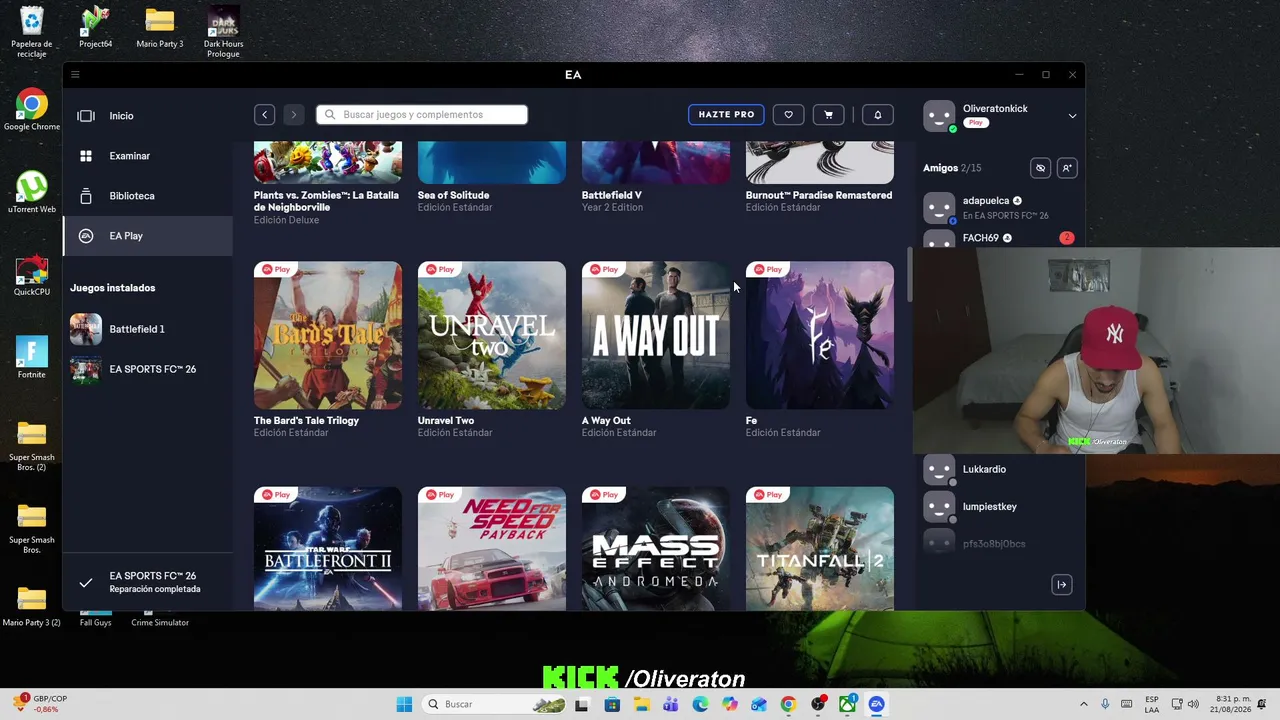
Task: Open Papelera de reciclaje on desktop
Action: pos(32,33)
